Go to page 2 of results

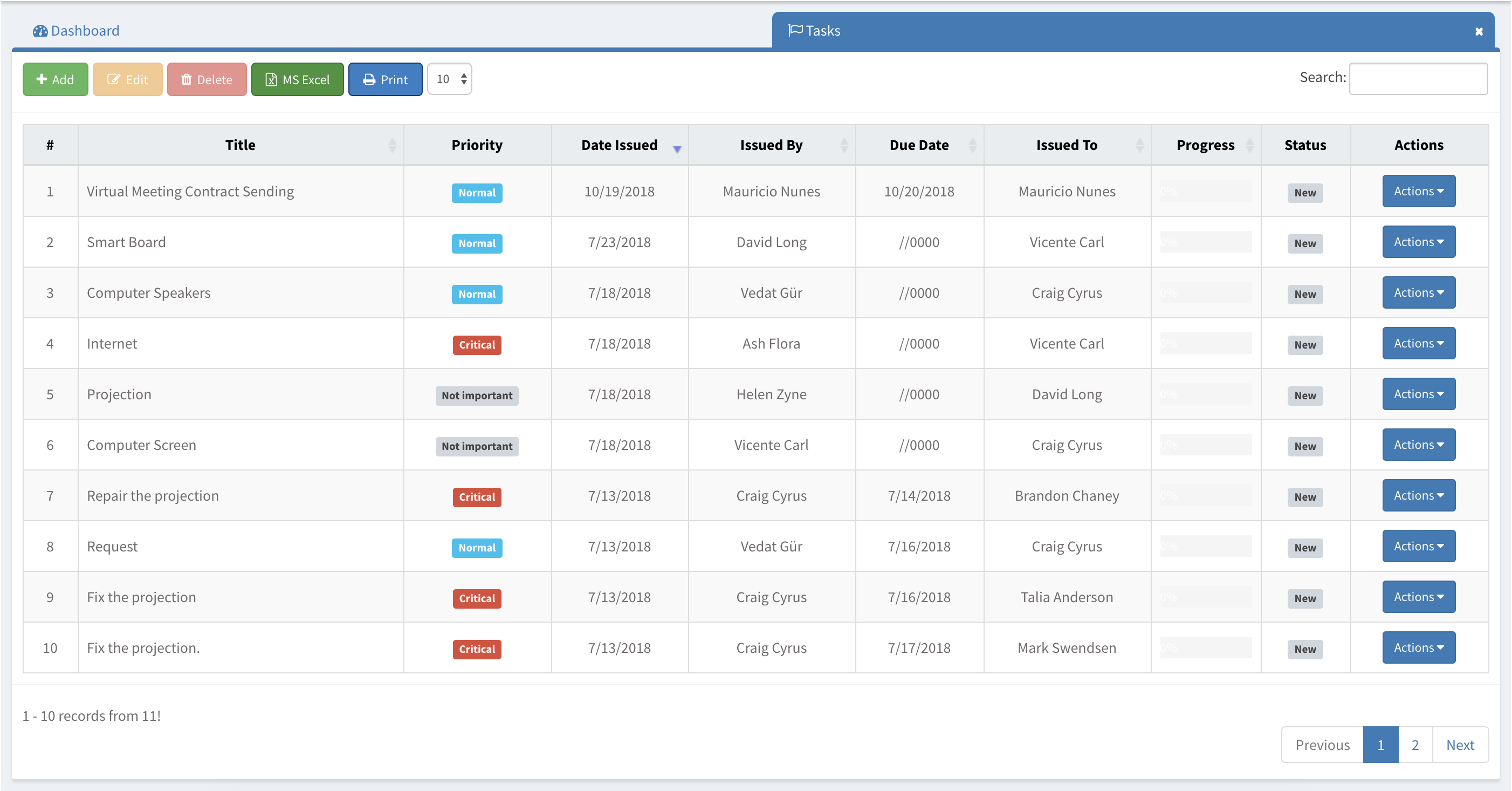click(x=1414, y=745)
